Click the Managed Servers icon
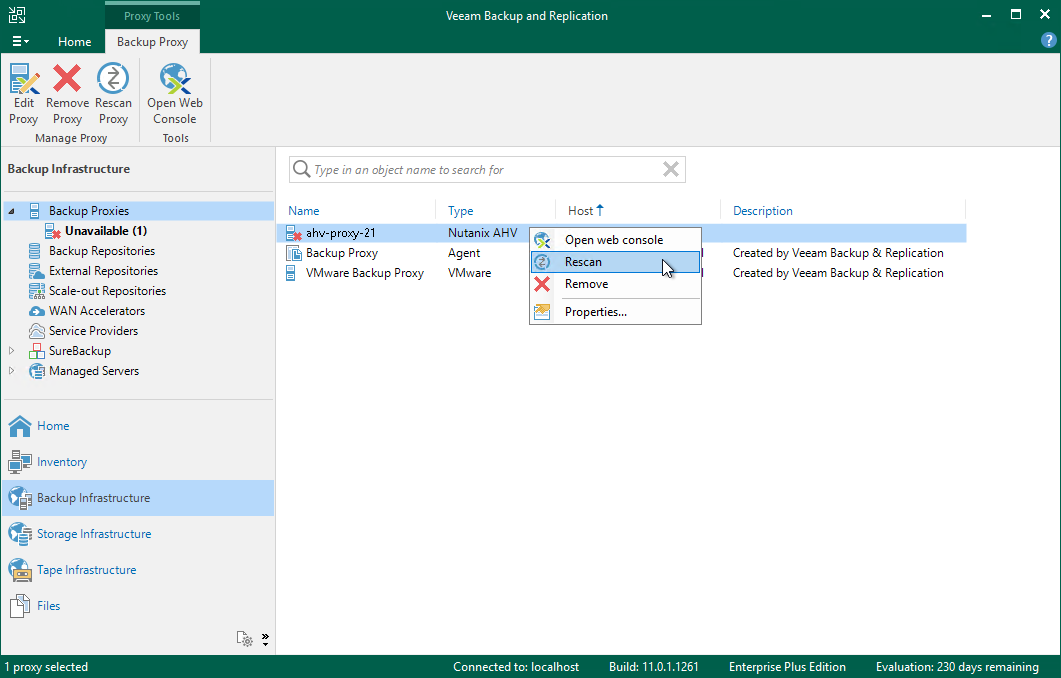This screenshot has width=1061, height=678. tap(37, 371)
